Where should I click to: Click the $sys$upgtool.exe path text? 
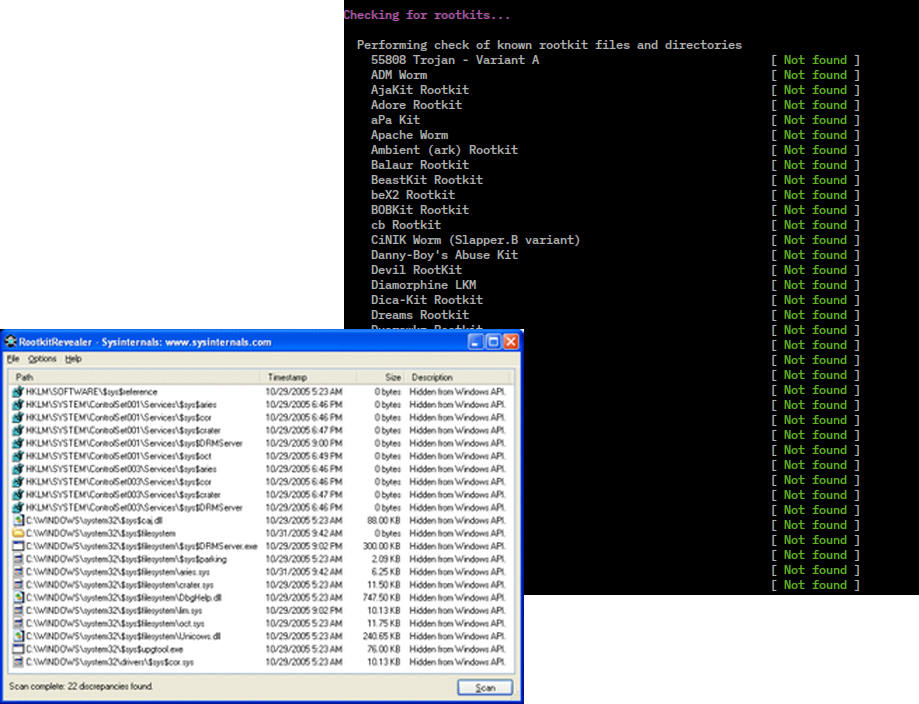coord(104,649)
